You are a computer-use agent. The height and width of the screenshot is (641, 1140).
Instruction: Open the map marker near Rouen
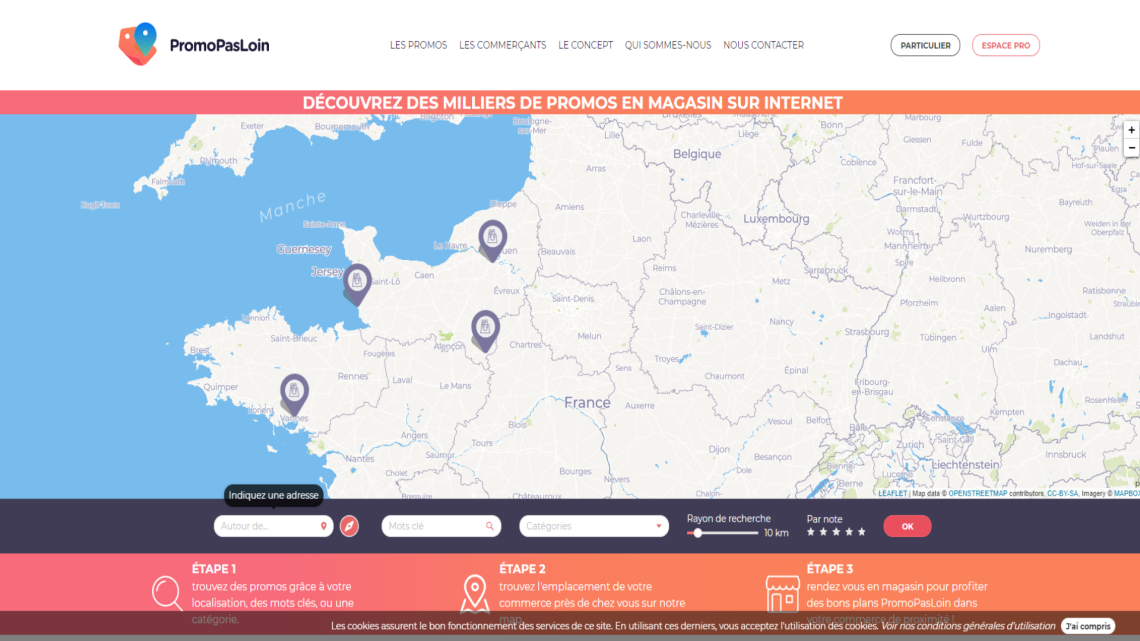[x=492, y=240]
